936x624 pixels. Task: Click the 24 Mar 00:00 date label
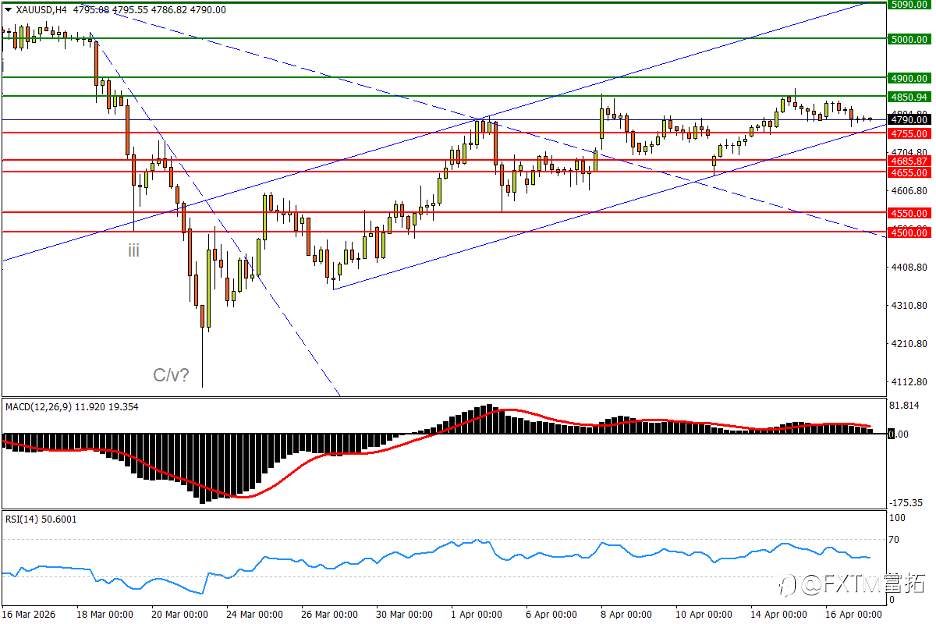tap(254, 614)
